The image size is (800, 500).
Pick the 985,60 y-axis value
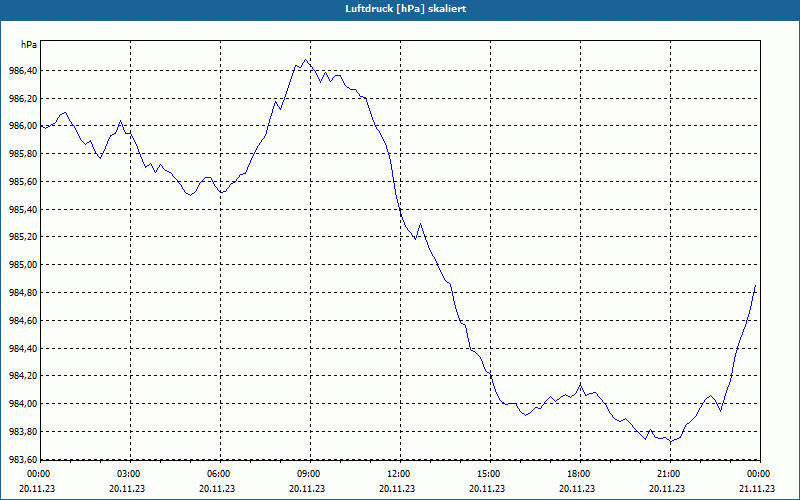(x=23, y=182)
